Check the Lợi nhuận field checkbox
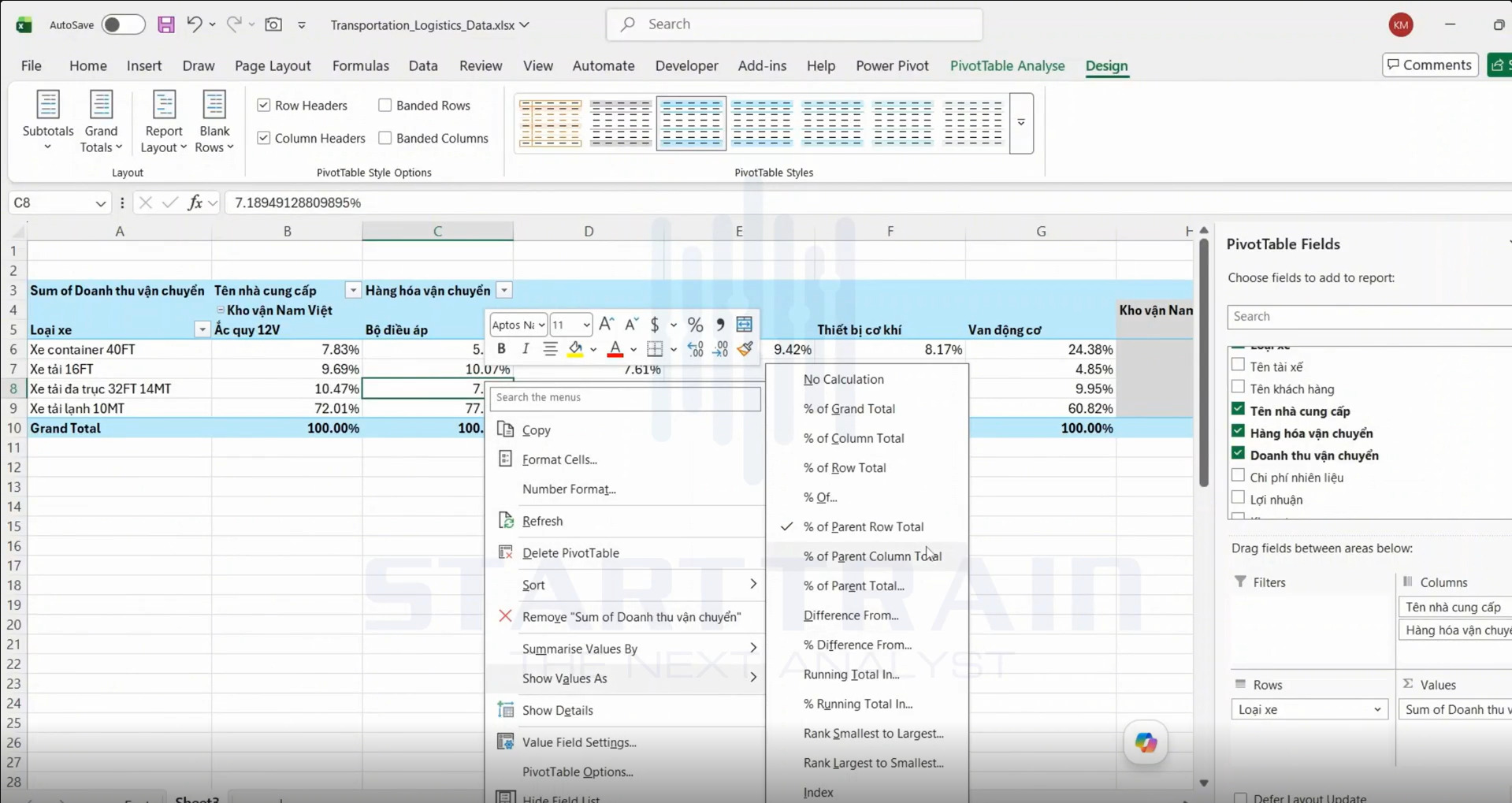Viewport: 1512px width, 803px height. (x=1238, y=498)
